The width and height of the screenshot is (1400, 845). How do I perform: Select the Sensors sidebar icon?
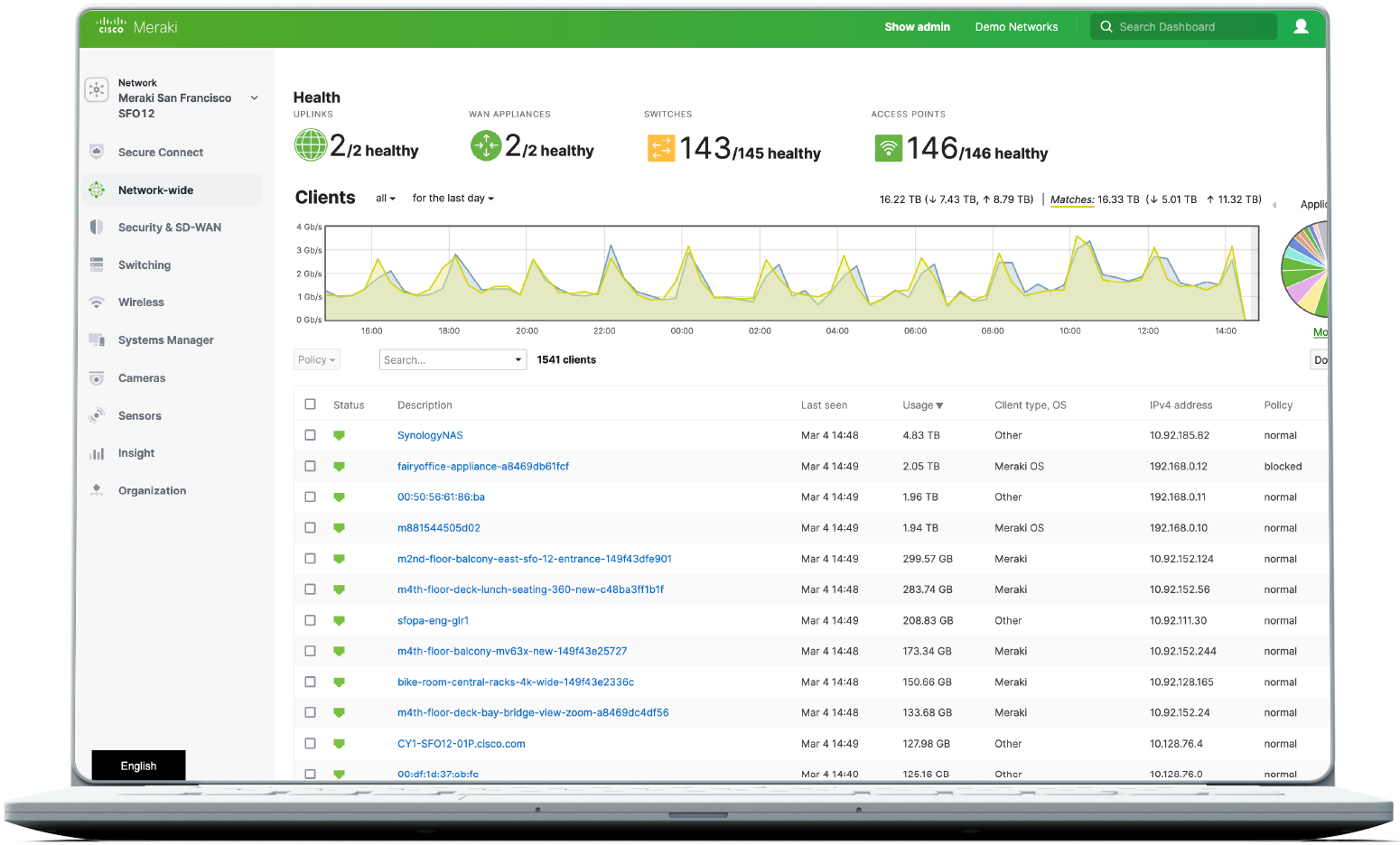(97, 415)
